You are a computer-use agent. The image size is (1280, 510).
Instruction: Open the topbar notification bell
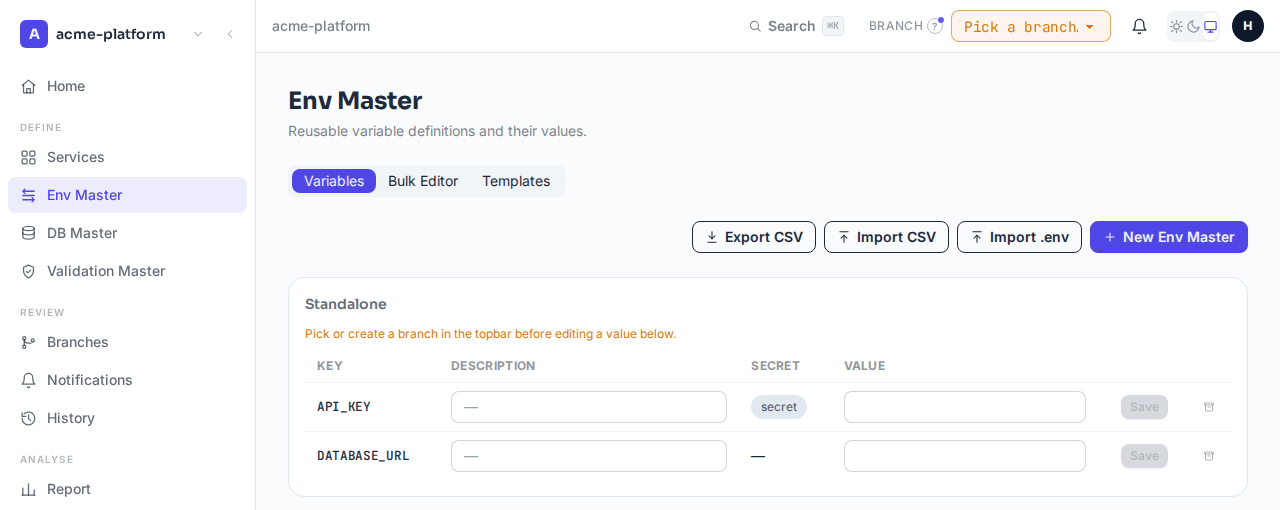point(1139,26)
